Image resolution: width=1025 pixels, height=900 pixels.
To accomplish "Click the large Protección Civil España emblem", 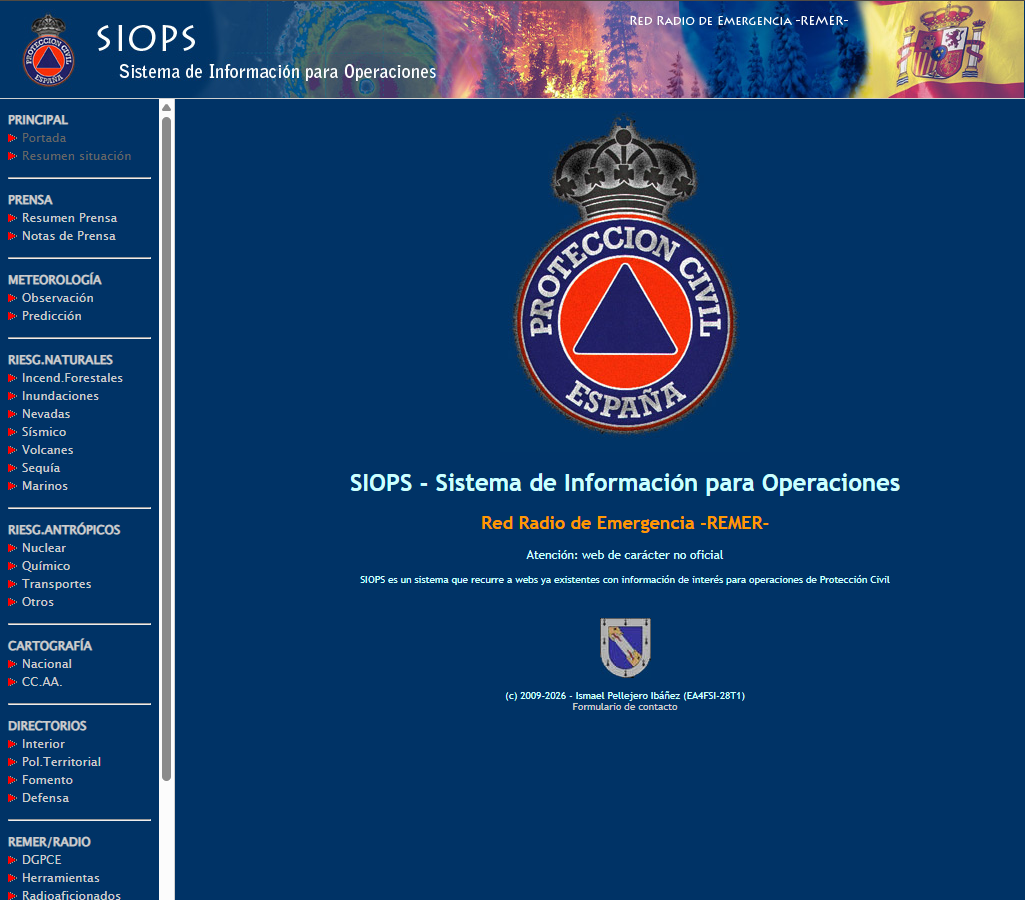I will point(625,275).
